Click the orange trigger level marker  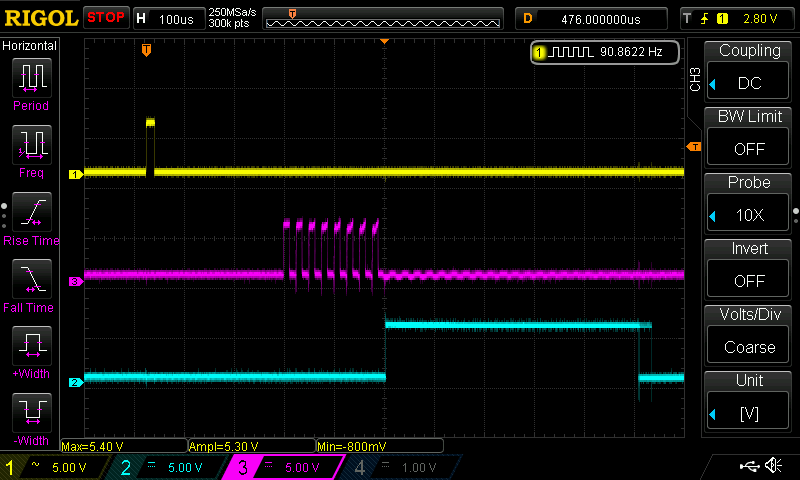[x=692, y=147]
